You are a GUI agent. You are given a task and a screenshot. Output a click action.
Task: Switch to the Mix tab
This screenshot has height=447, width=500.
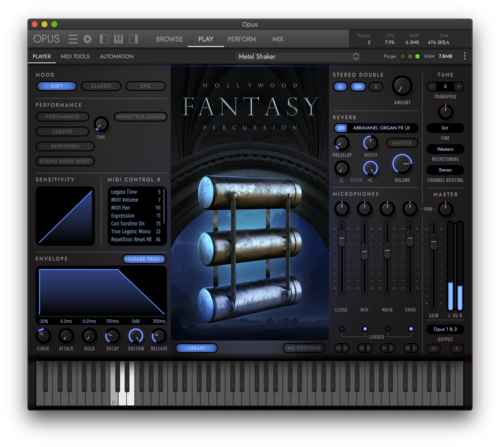click(x=277, y=39)
